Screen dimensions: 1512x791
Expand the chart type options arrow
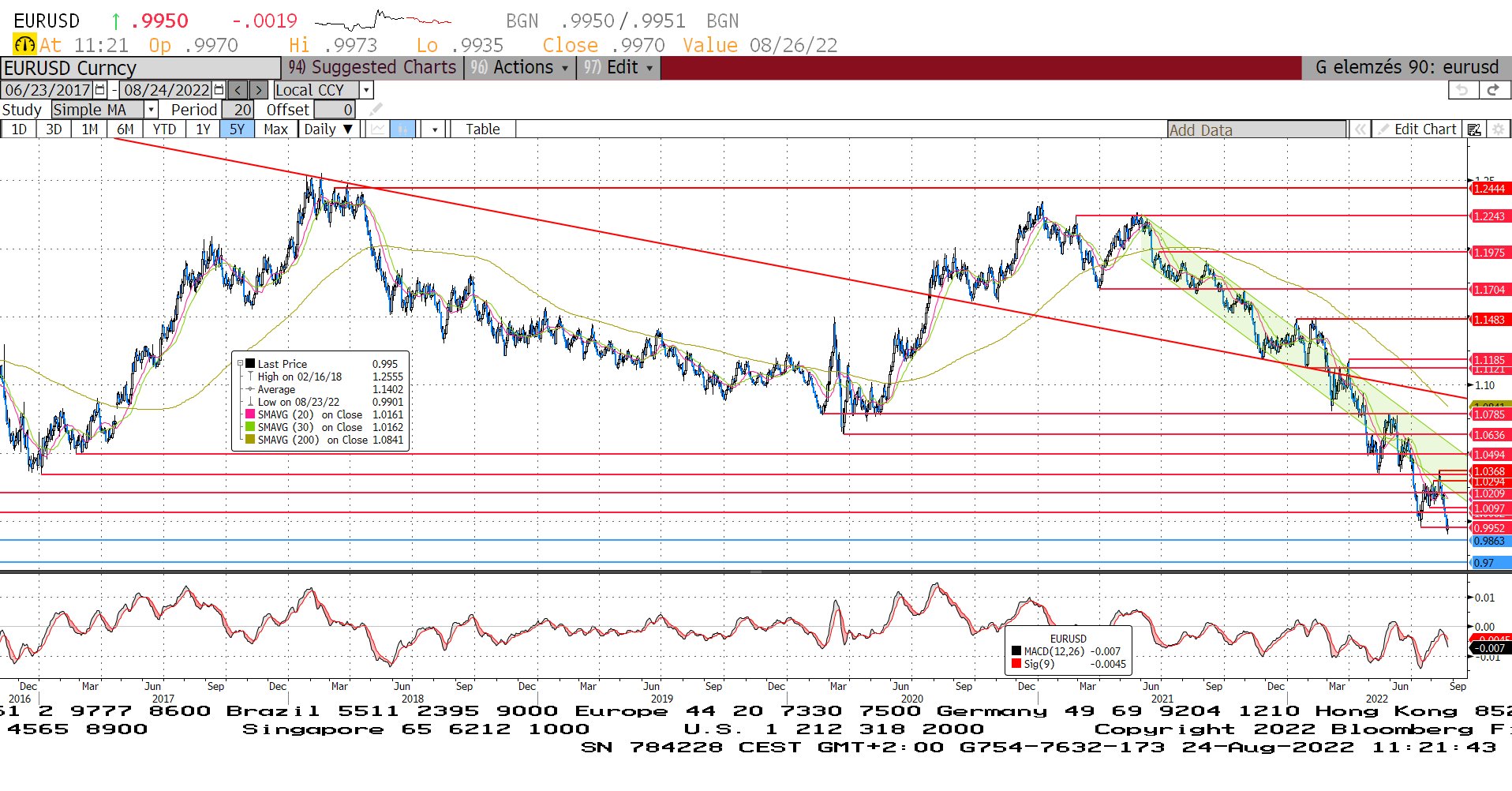(x=435, y=129)
